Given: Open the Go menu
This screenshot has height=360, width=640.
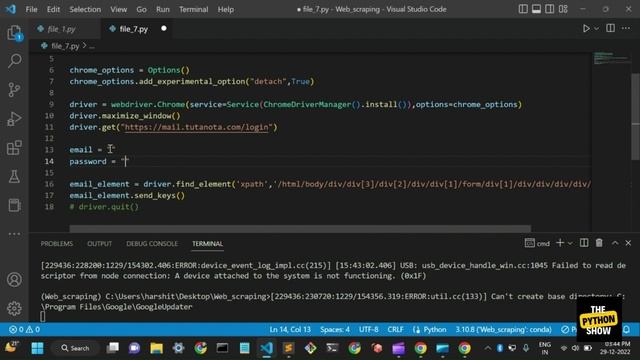Looking at the screenshot, I should point(141,9).
